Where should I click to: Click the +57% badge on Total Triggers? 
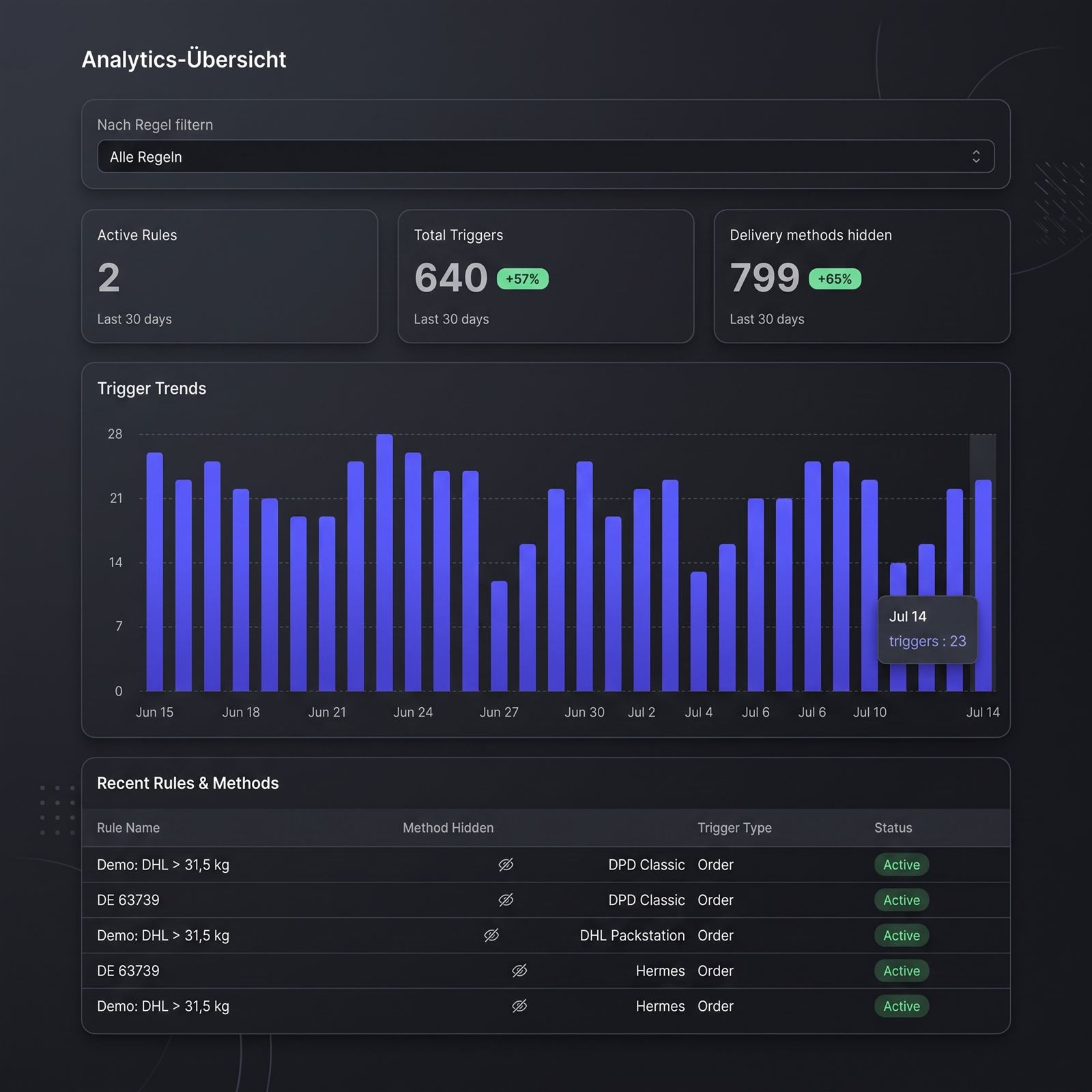pos(523,279)
